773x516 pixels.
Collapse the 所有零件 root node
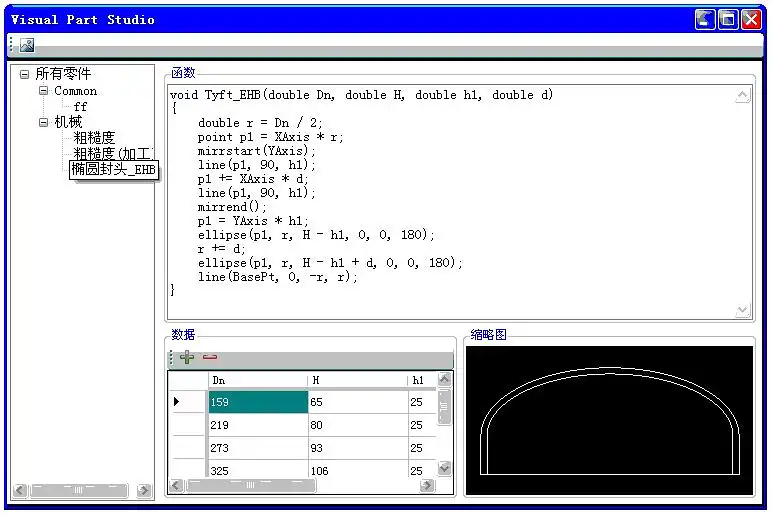(24, 75)
